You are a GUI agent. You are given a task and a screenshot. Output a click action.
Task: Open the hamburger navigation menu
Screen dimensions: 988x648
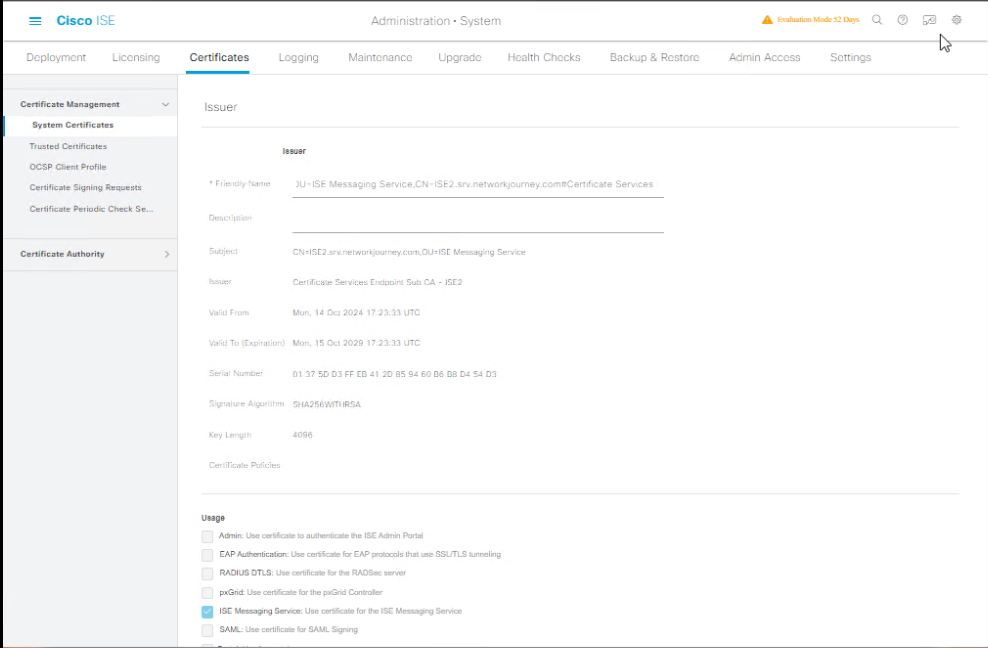(35, 21)
